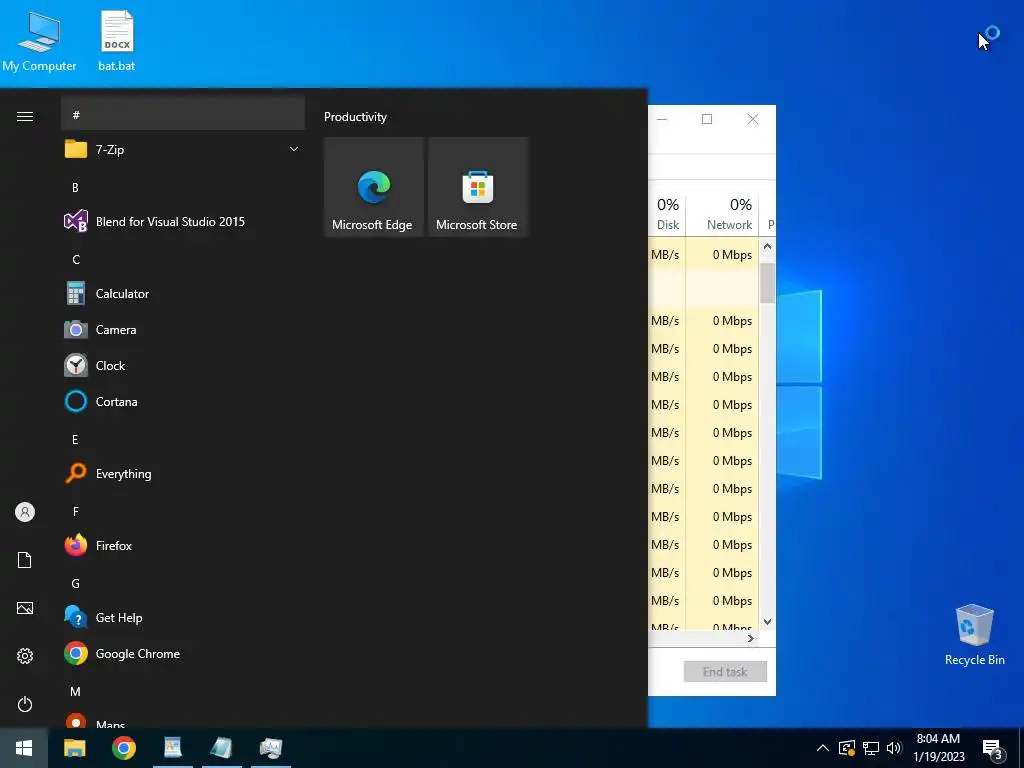The height and width of the screenshot is (768, 1024).
Task: Click the Productivity group title
Action: pos(355,117)
